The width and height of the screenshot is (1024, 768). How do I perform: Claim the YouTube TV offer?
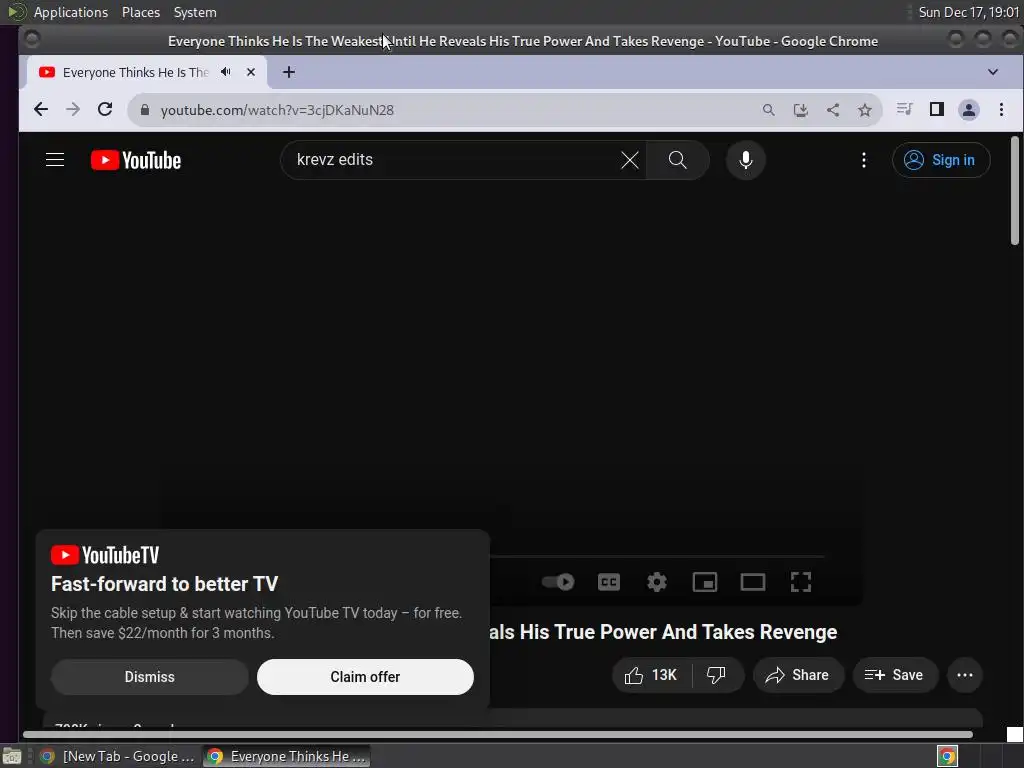coord(365,677)
